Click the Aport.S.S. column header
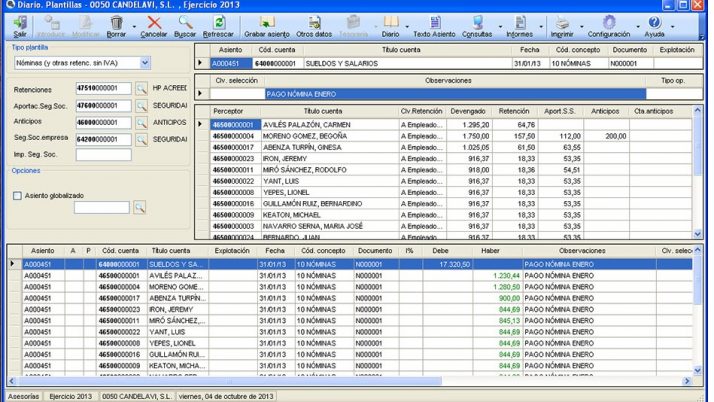Image resolution: width=714 pixels, height=402 pixels. coord(560,111)
